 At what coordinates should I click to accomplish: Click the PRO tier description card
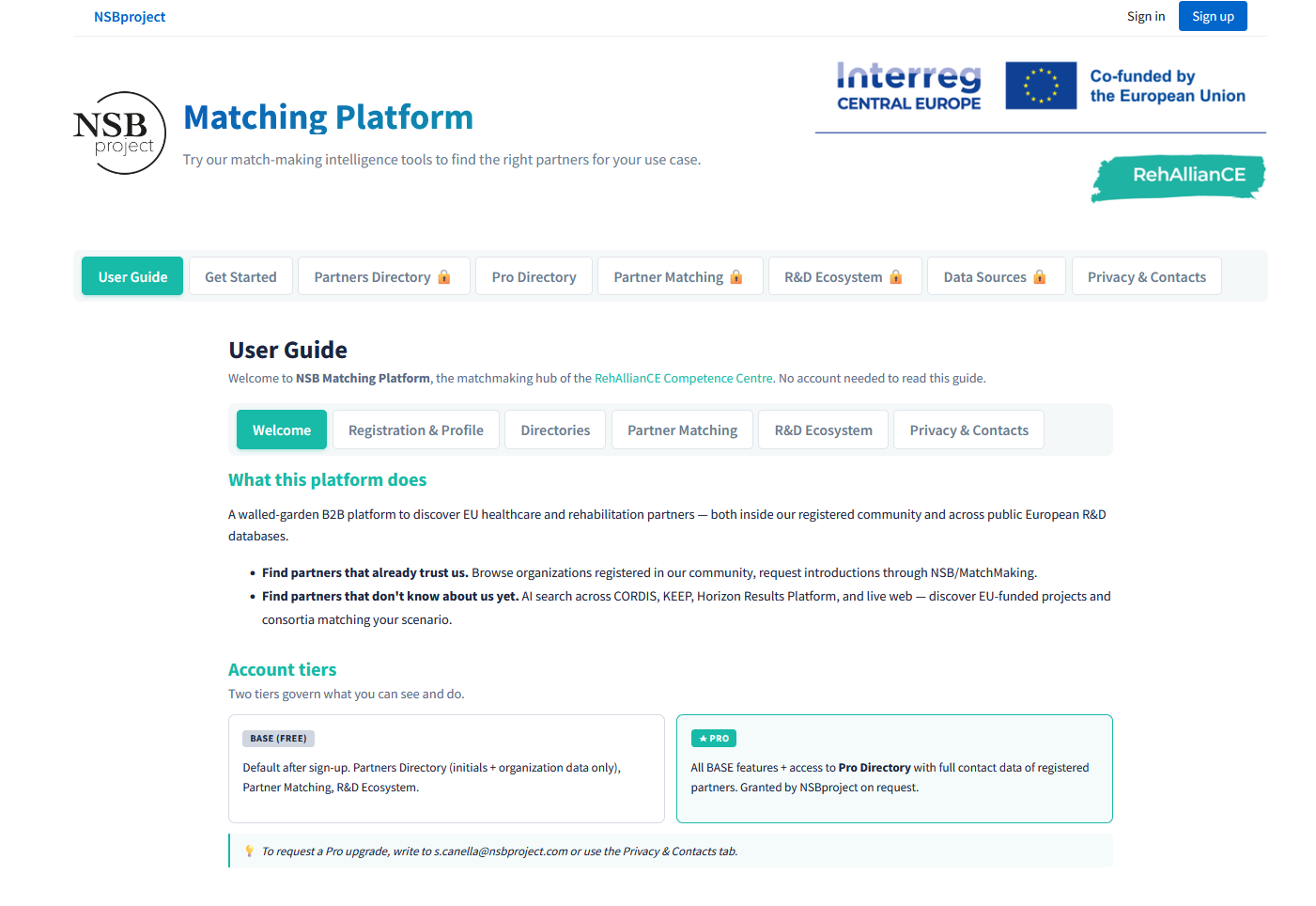point(894,769)
